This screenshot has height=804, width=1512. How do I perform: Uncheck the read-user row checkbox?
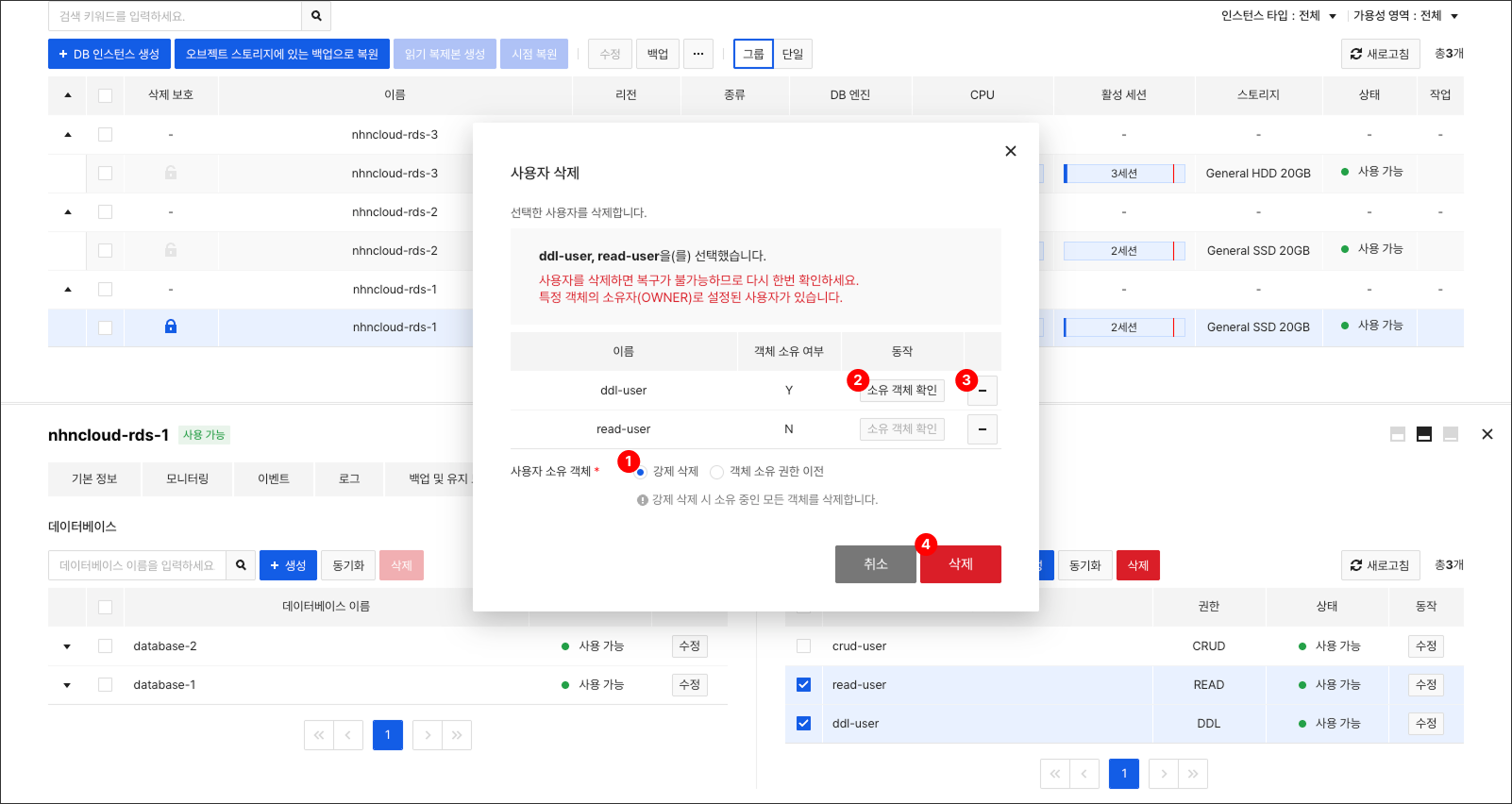(x=803, y=684)
